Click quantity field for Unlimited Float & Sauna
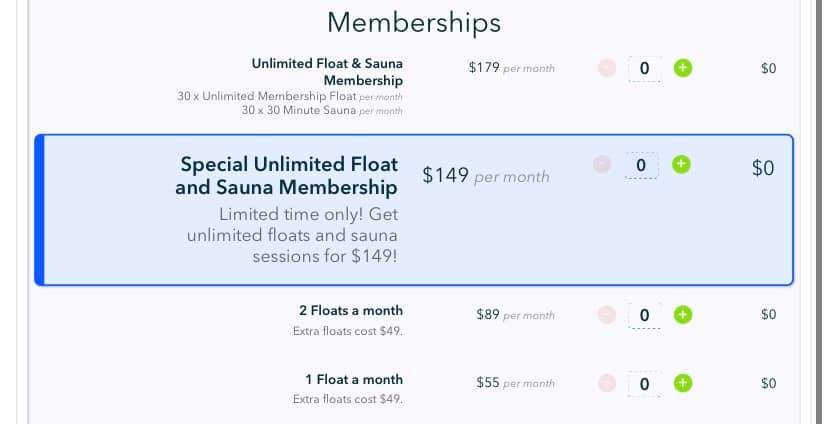This screenshot has width=828, height=424. [644, 68]
